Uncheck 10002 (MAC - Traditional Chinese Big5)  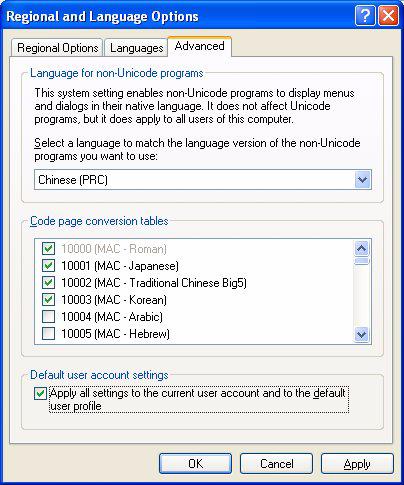tap(49, 283)
